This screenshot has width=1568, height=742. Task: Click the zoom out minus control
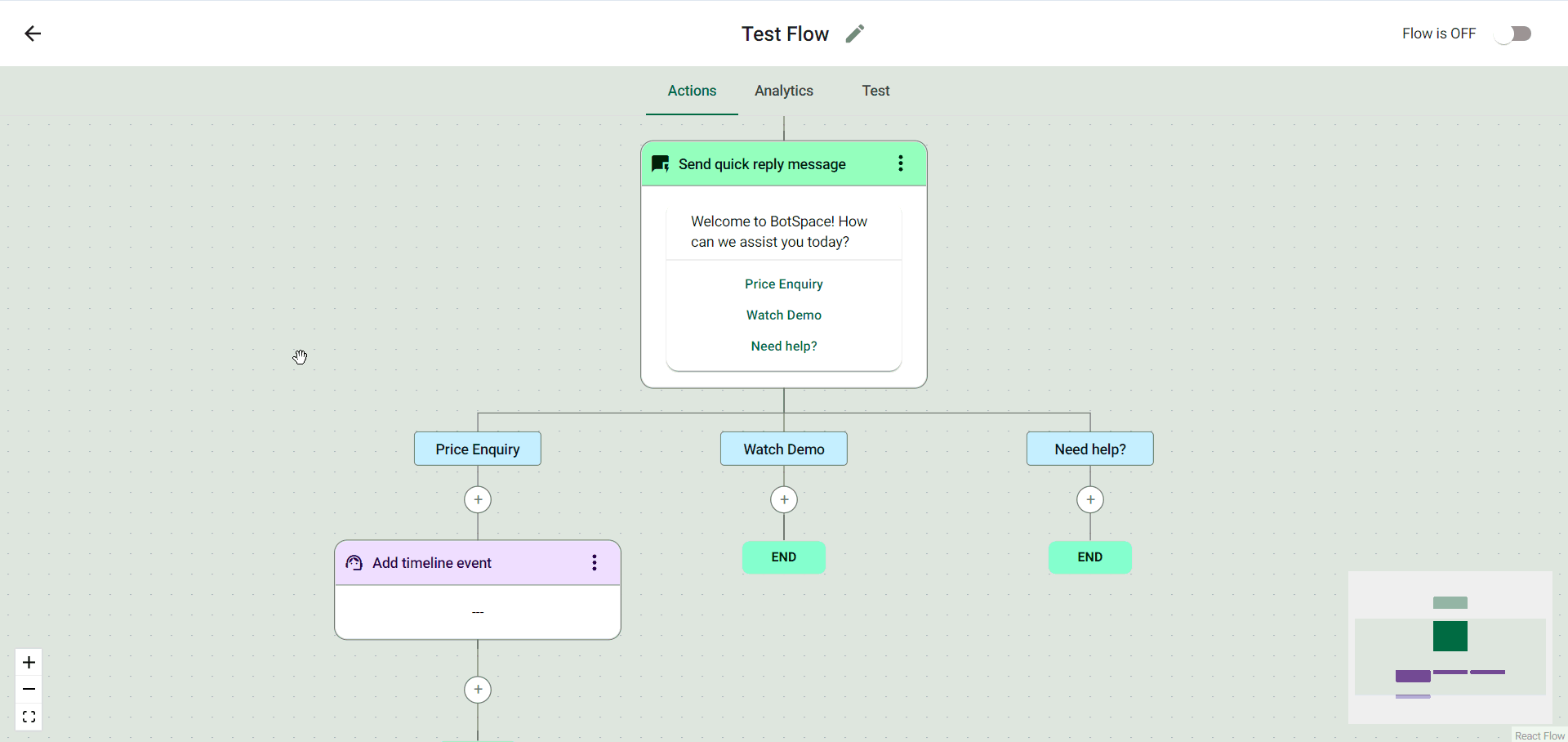(29, 690)
